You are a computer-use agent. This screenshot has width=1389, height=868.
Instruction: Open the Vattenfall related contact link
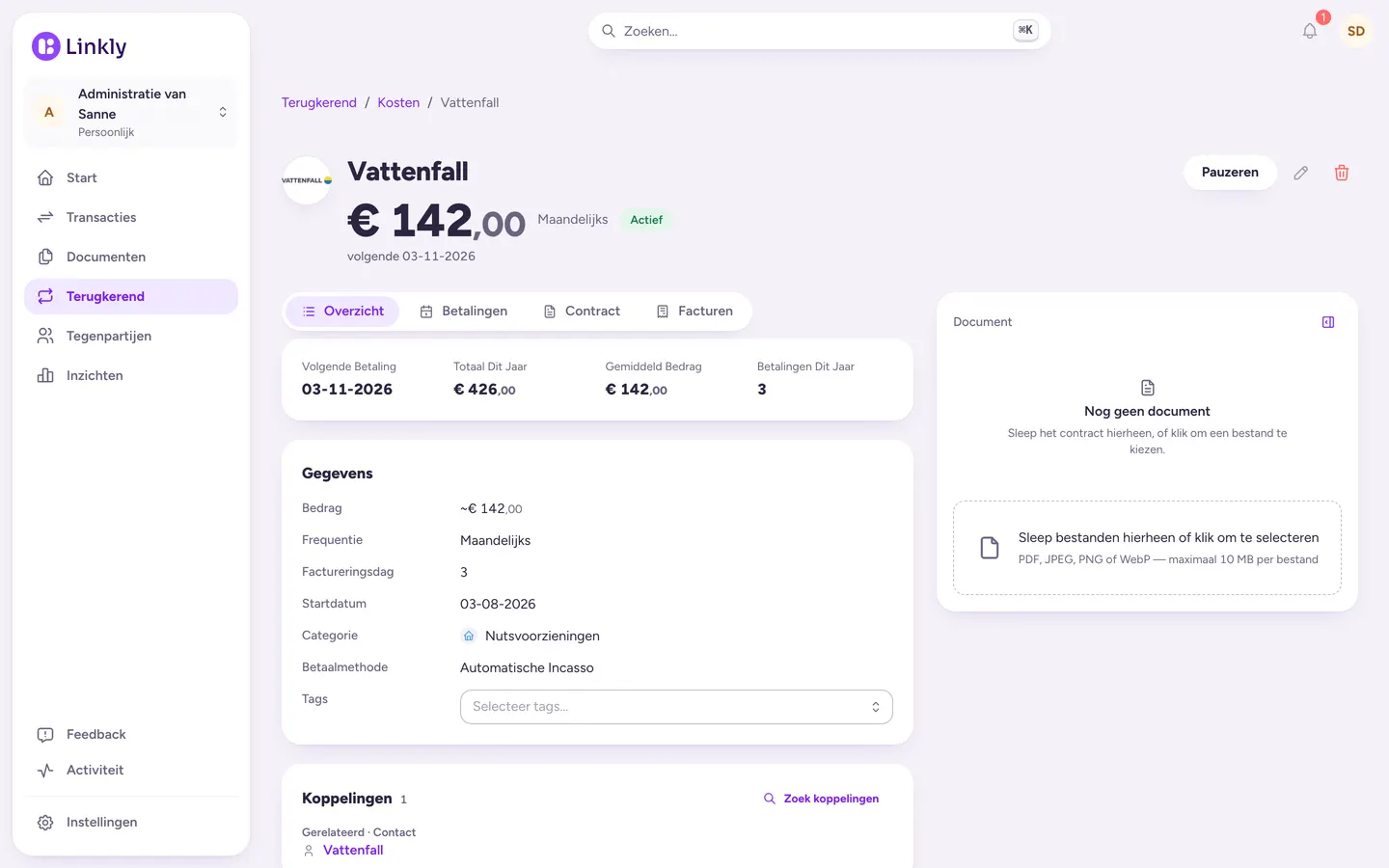click(x=353, y=851)
